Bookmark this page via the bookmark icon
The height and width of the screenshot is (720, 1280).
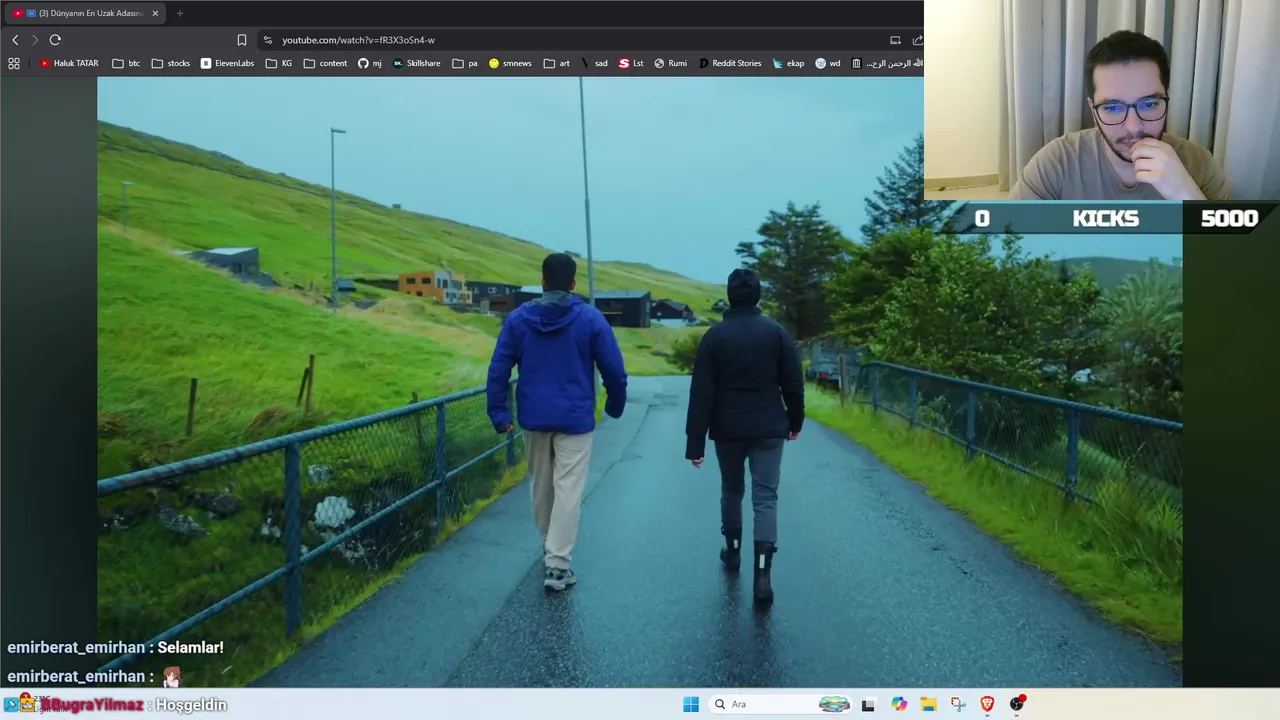click(x=241, y=40)
